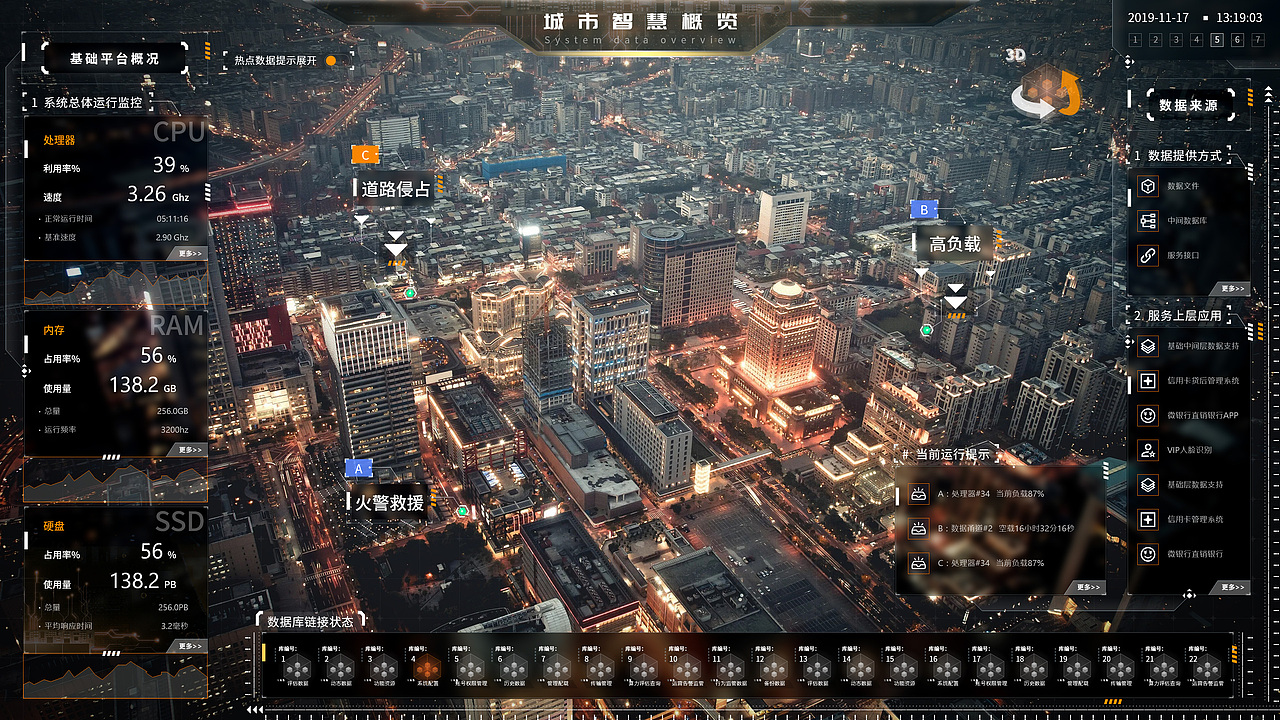This screenshot has width=1280, height=720.
Task: Click the blue B marker tag
Action: click(924, 210)
